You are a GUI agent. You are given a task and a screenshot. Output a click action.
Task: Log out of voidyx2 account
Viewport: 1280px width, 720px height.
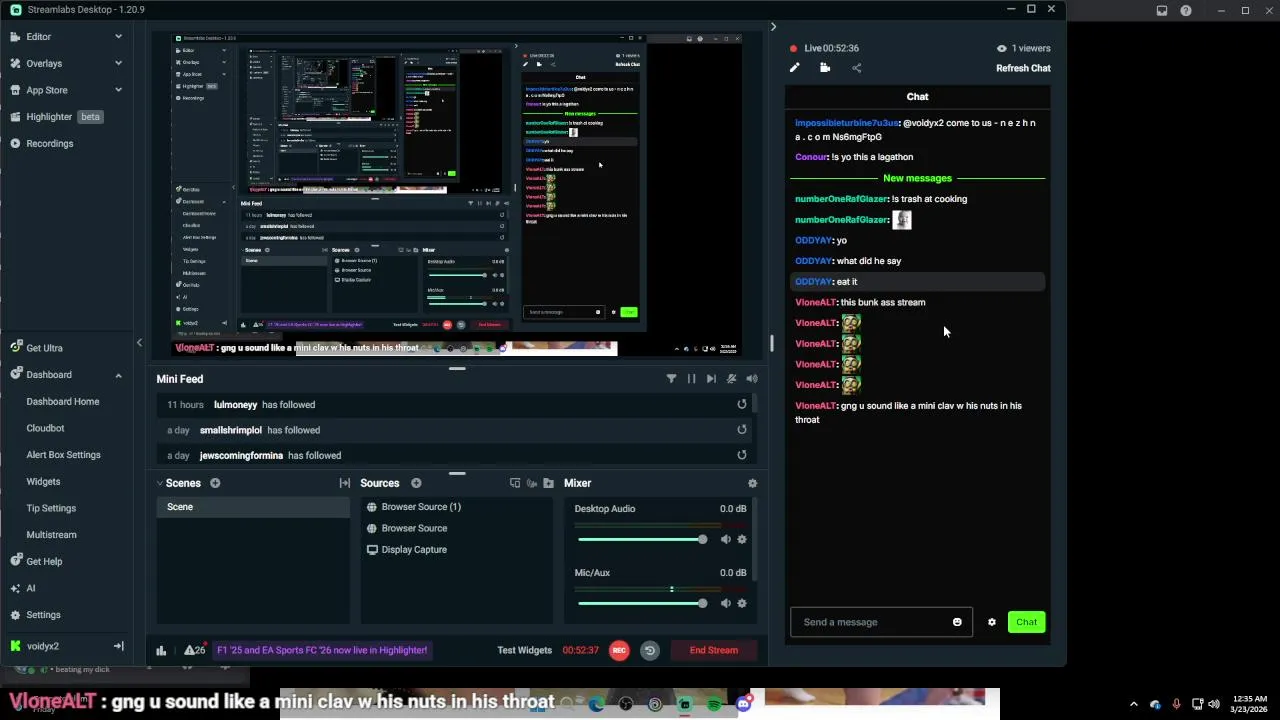[x=118, y=646]
